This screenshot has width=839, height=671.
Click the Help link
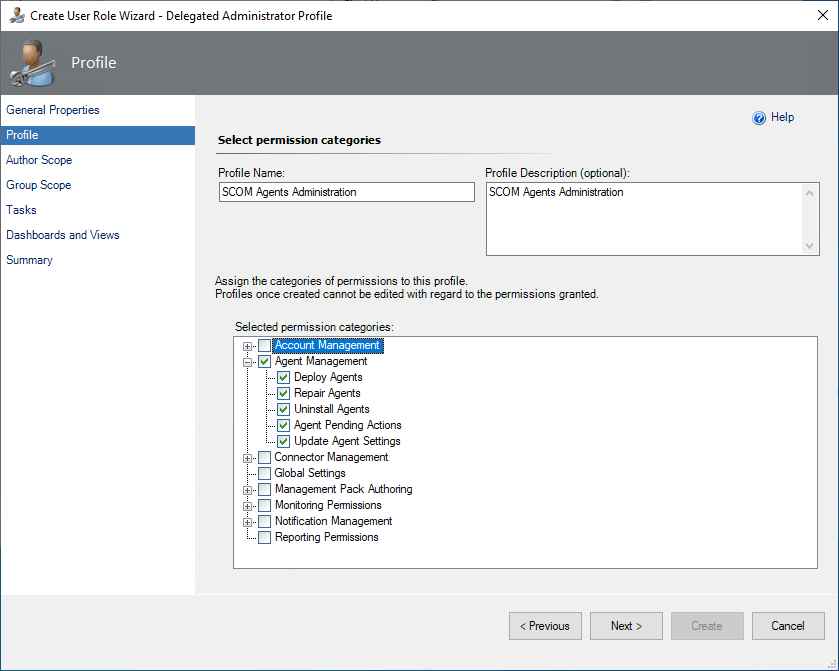tap(782, 117)
